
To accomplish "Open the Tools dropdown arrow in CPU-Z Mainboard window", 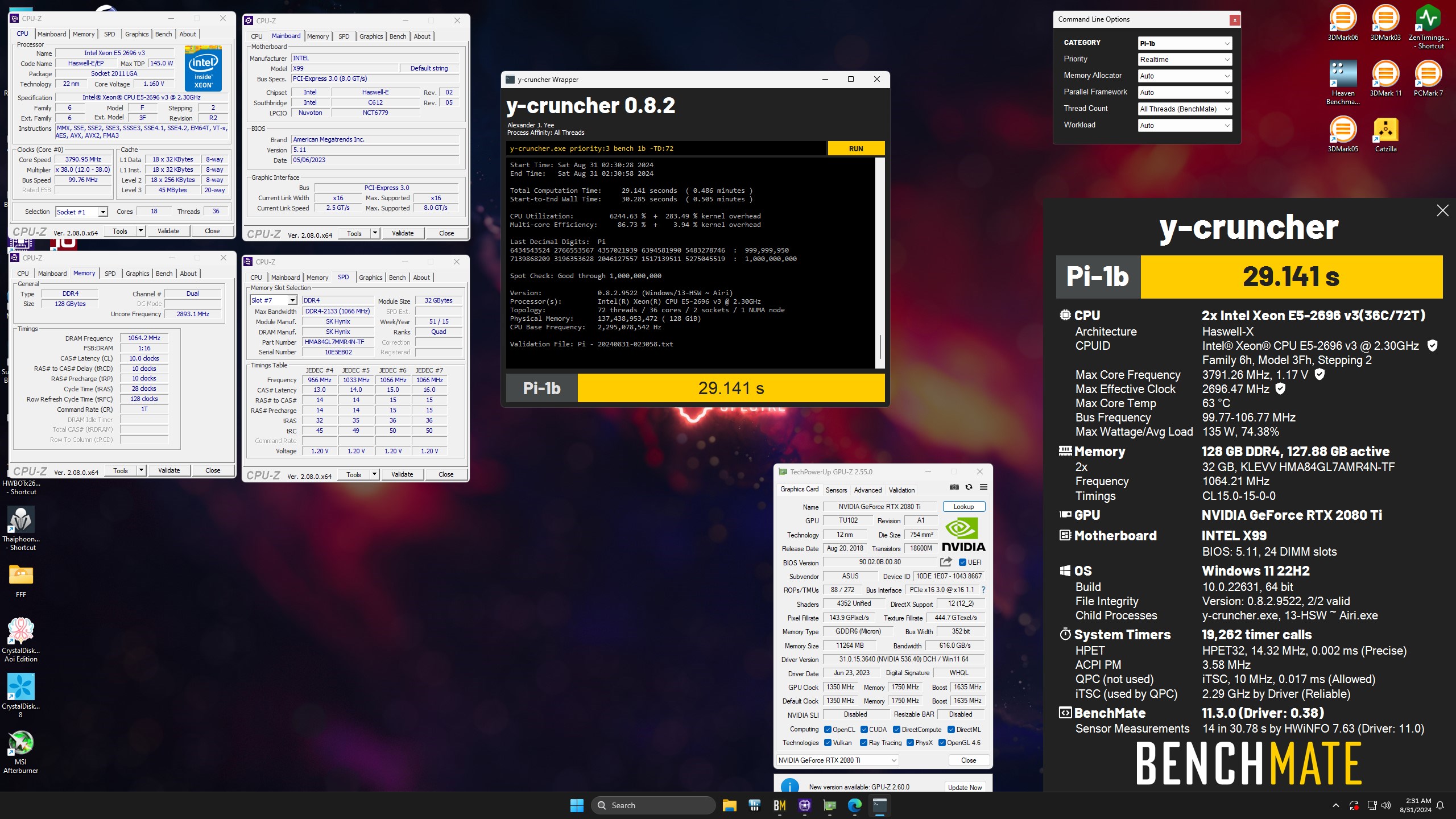I will 374,233.
